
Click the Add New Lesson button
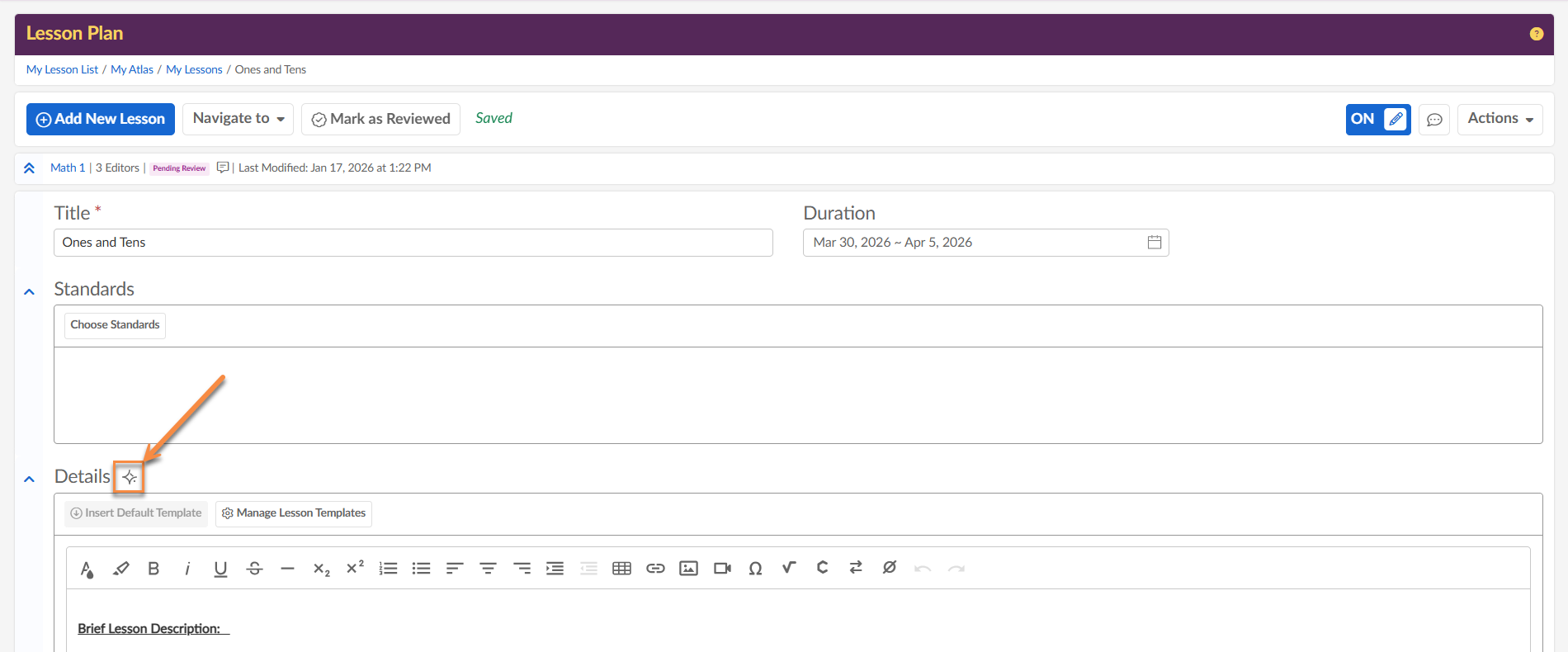(x=101, y=119)
